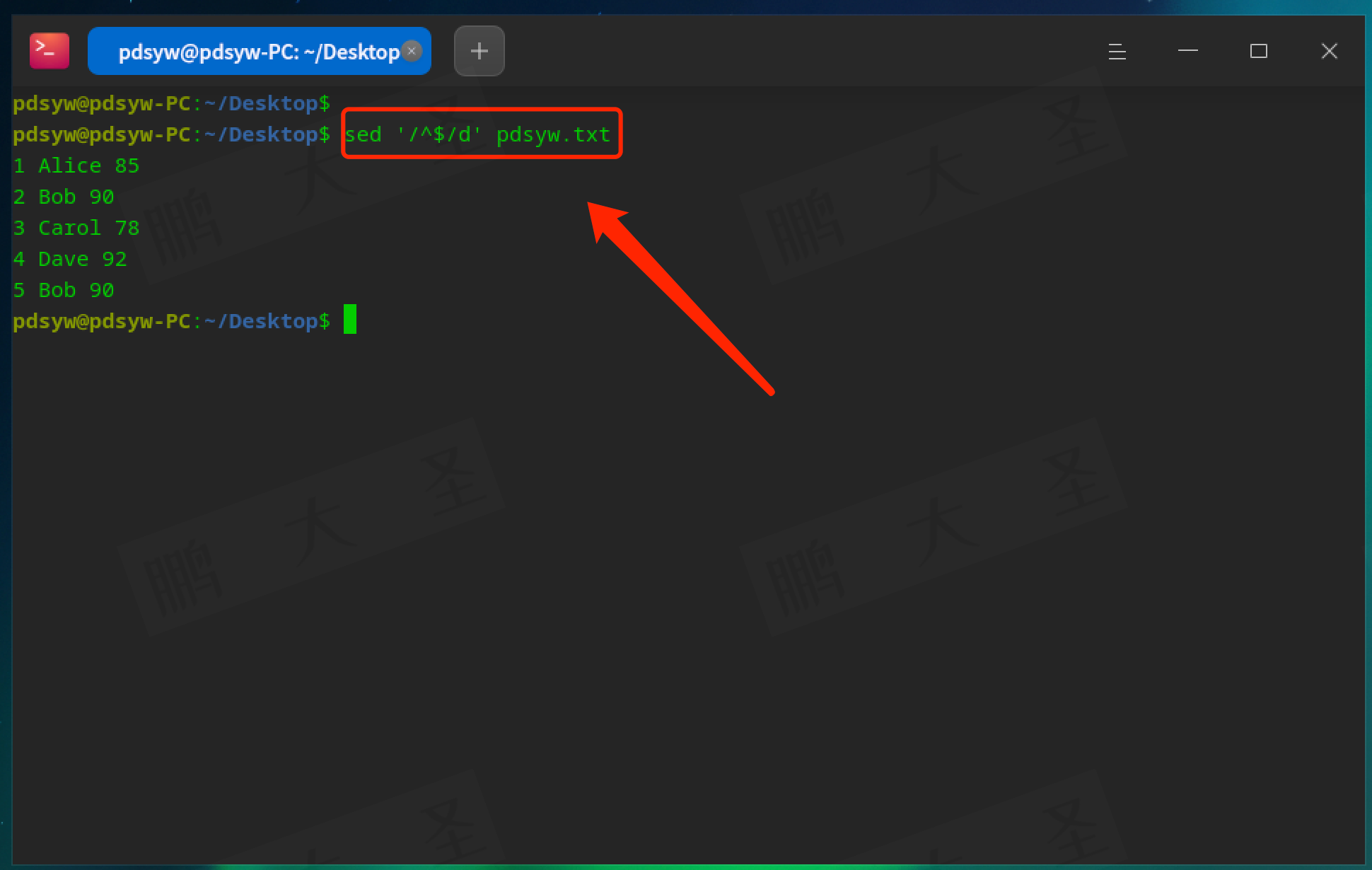Select the pdsyw@pdsyw-PC: ~/Desktop tab

tap(255, 52)
